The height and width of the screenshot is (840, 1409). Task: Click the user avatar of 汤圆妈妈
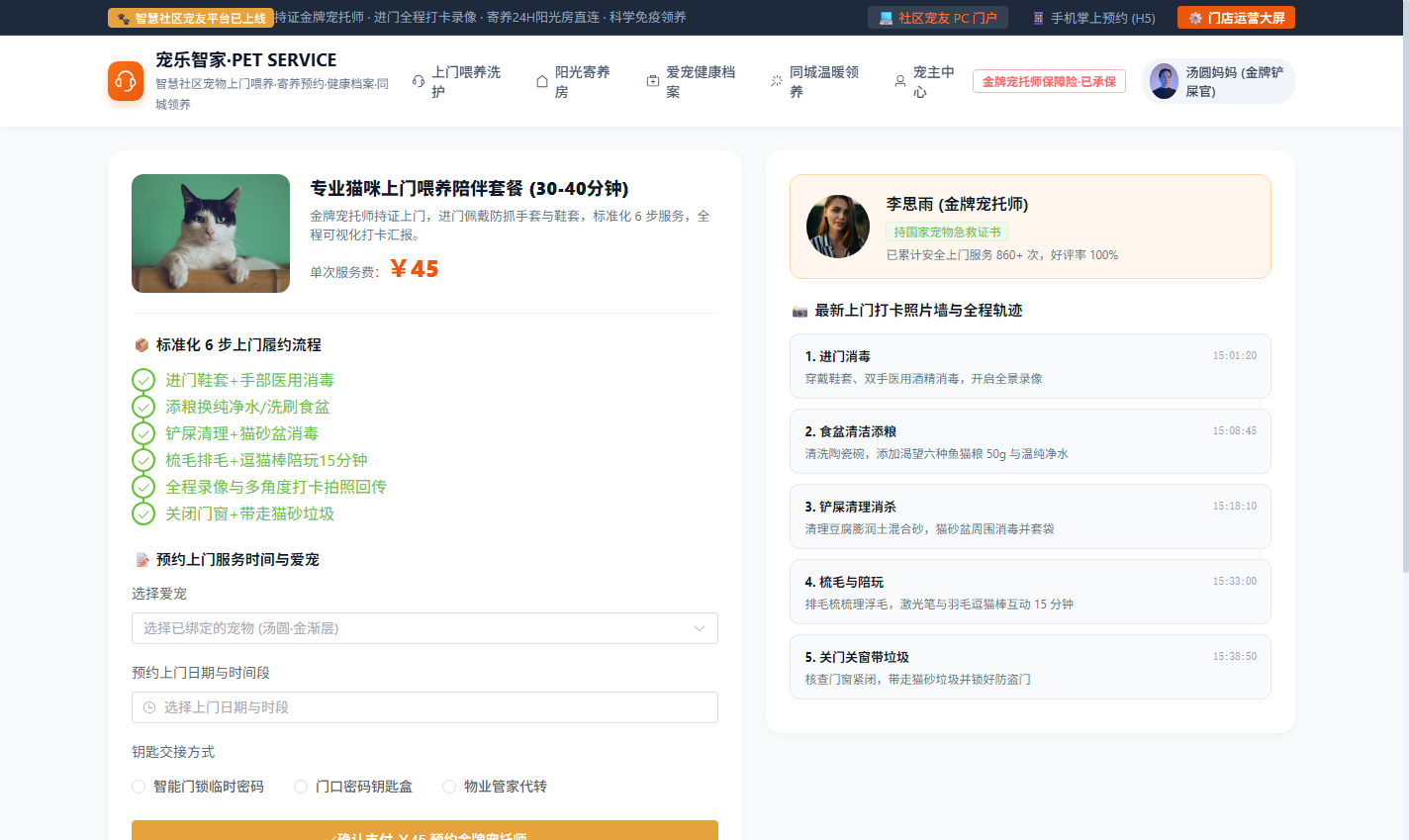[1165, 81]
